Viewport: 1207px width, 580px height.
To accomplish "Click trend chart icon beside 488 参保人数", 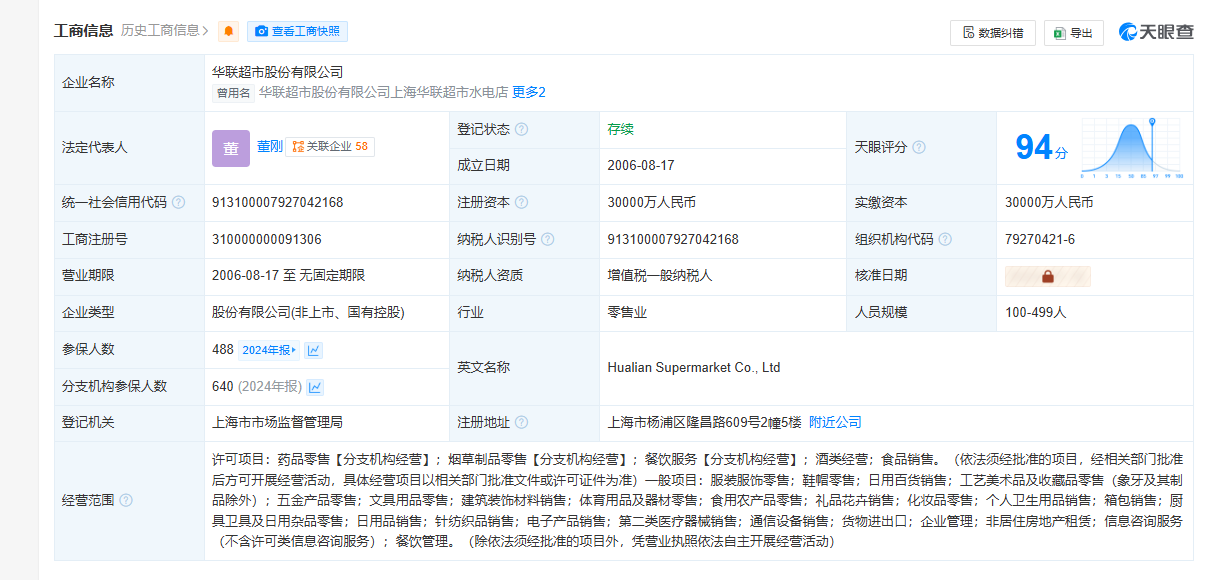I will pos(314,350).
